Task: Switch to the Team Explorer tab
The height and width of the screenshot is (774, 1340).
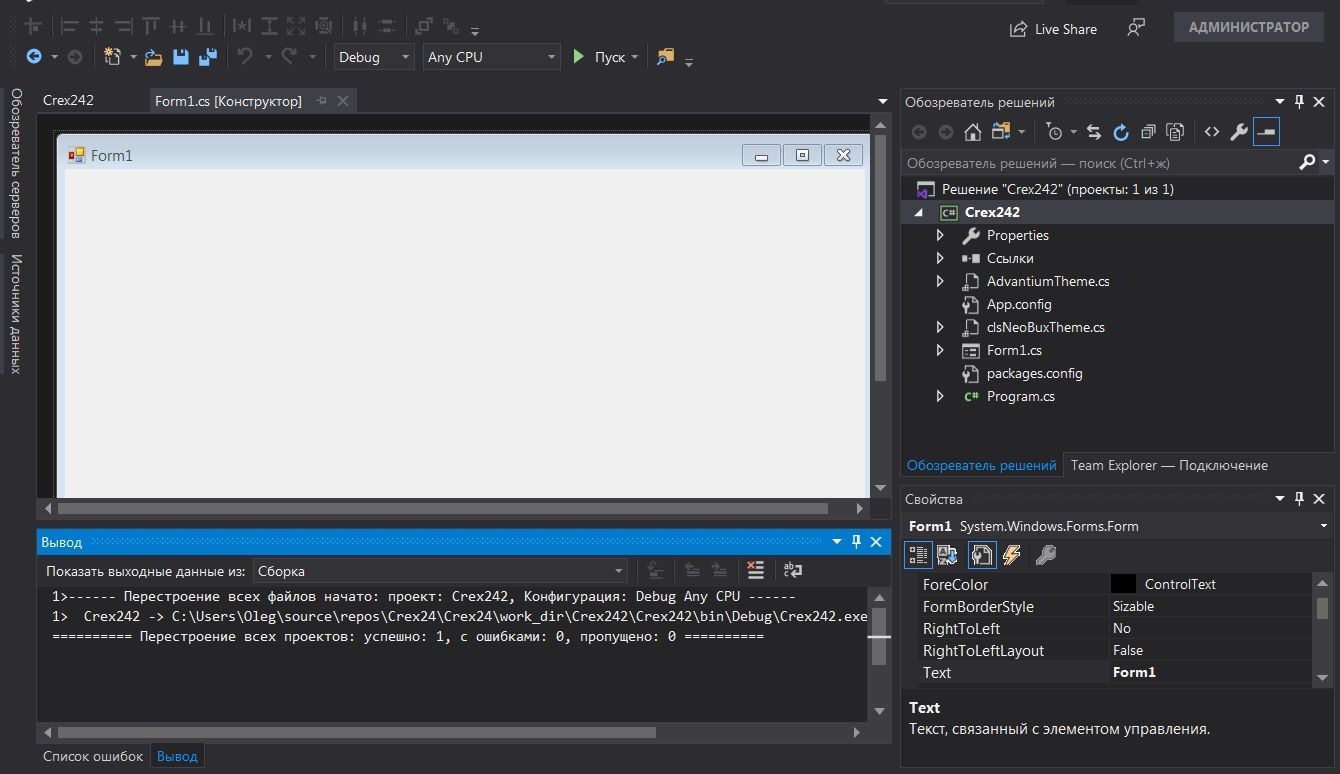Action: coord(1168,465)
